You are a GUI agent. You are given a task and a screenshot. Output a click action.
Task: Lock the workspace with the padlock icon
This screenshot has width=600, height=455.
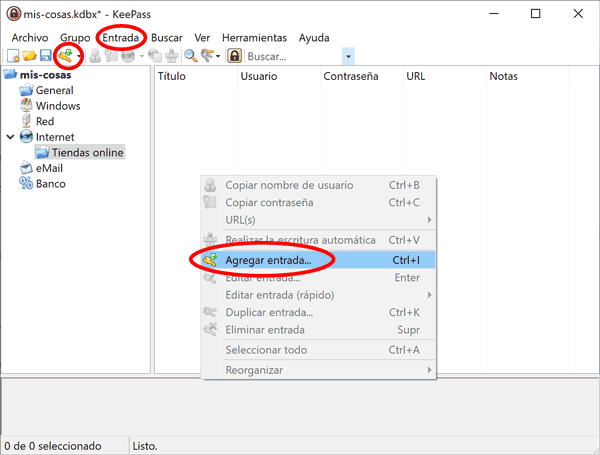tap(235, 56)
